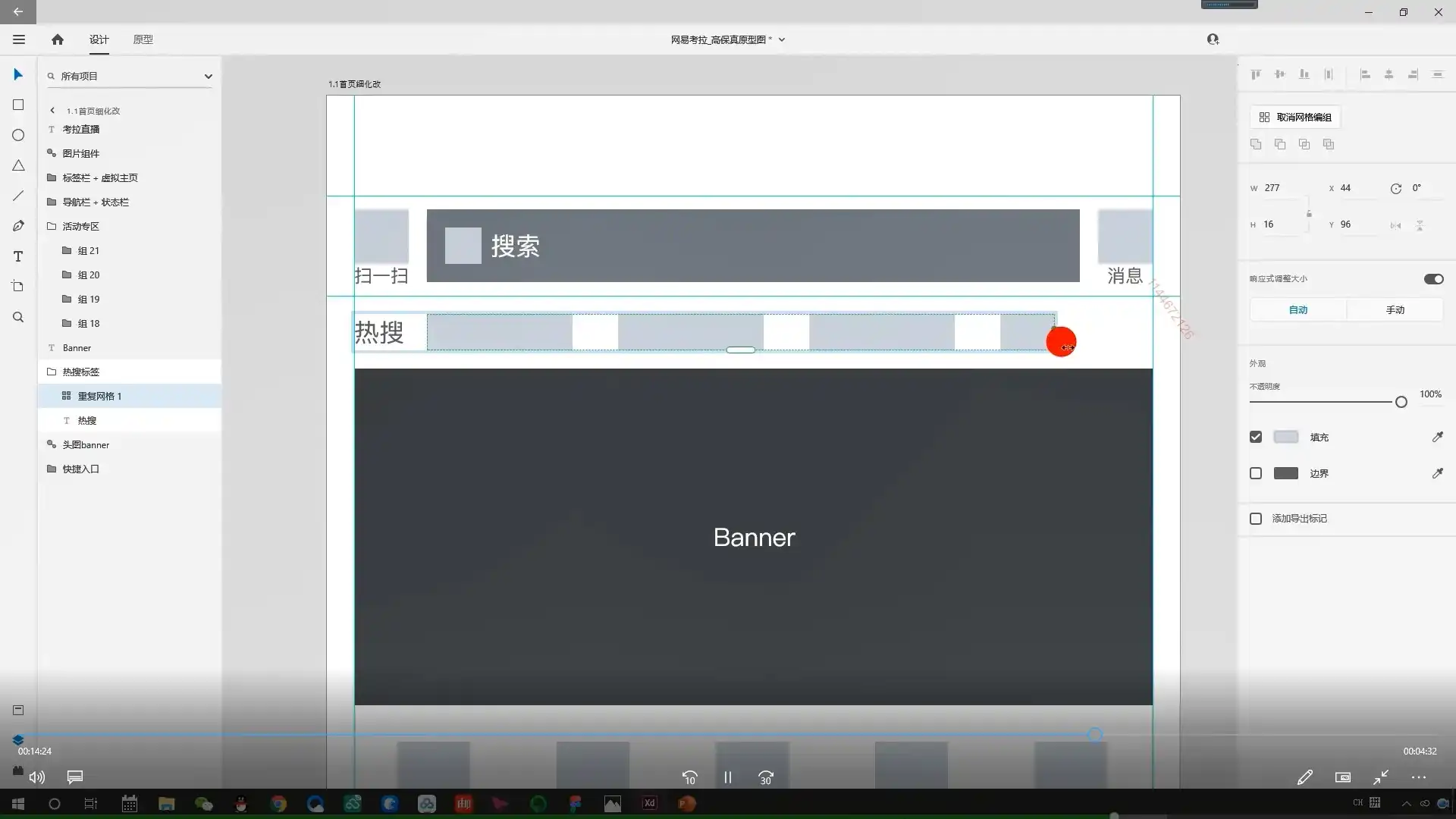Pause the video playback

[x=727, y=777]
